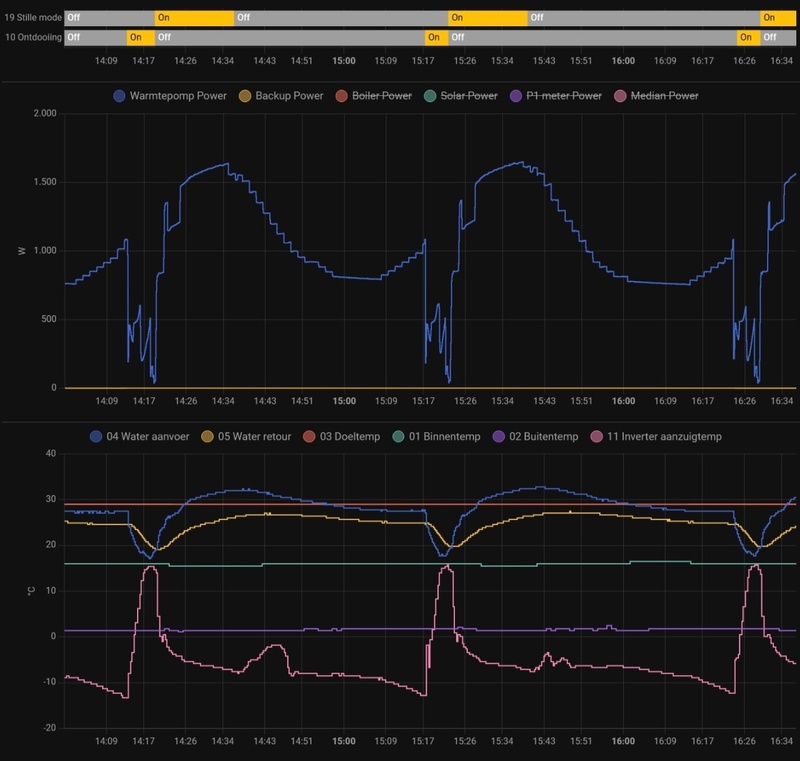Toggle the Warmtepomp Power legend series

tap(170, 96)
